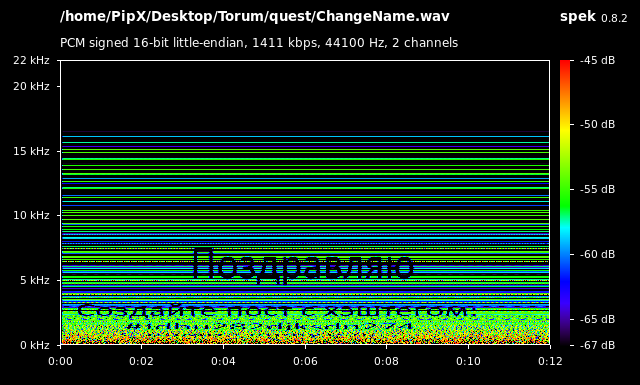Click the spek application name

[578, 17]
